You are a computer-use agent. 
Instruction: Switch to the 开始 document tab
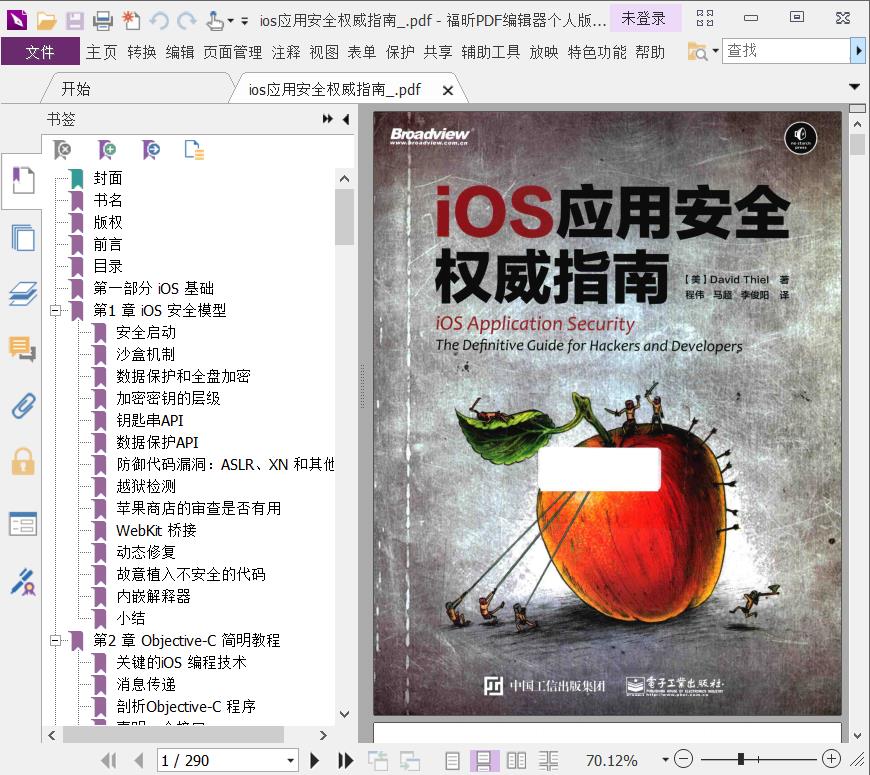tap(75, 89)
